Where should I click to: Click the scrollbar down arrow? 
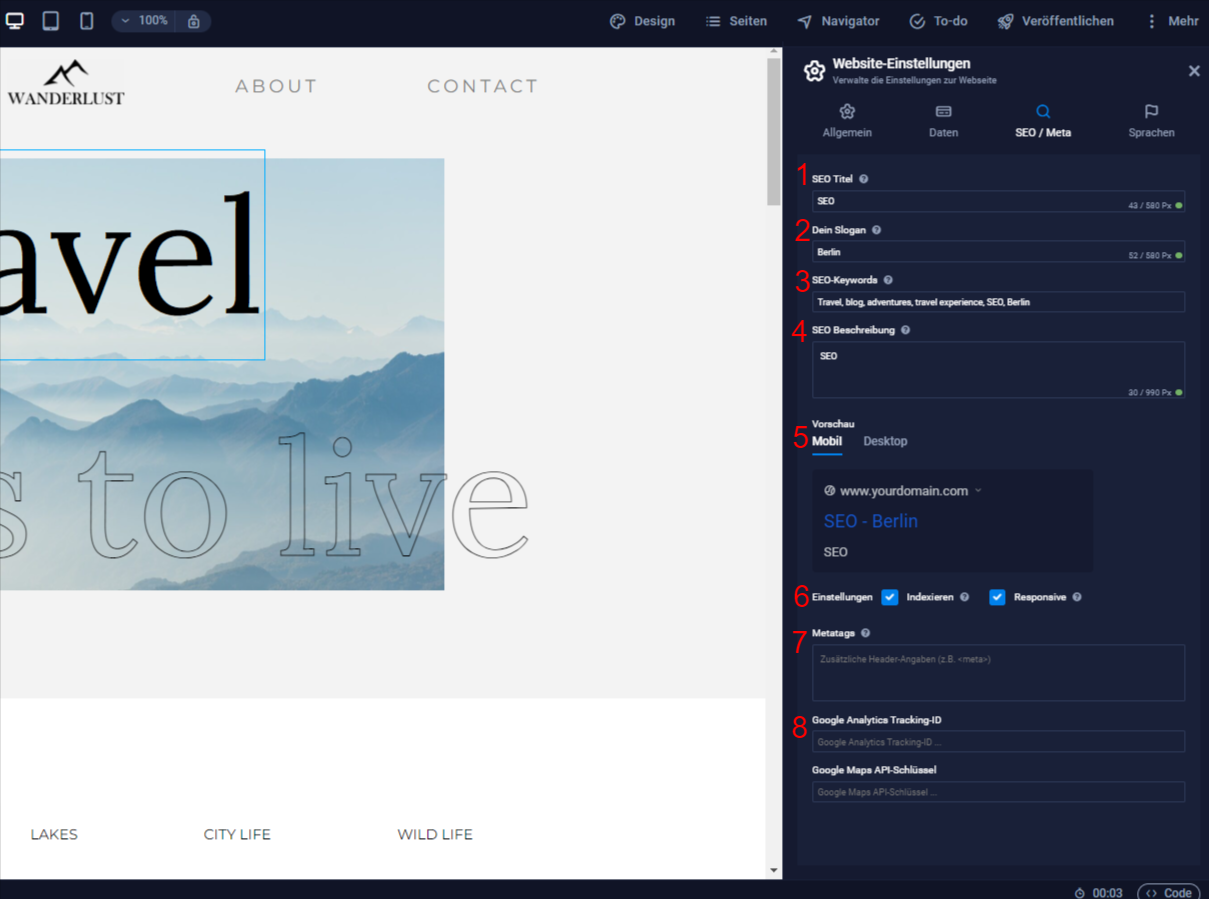(774, 871)
